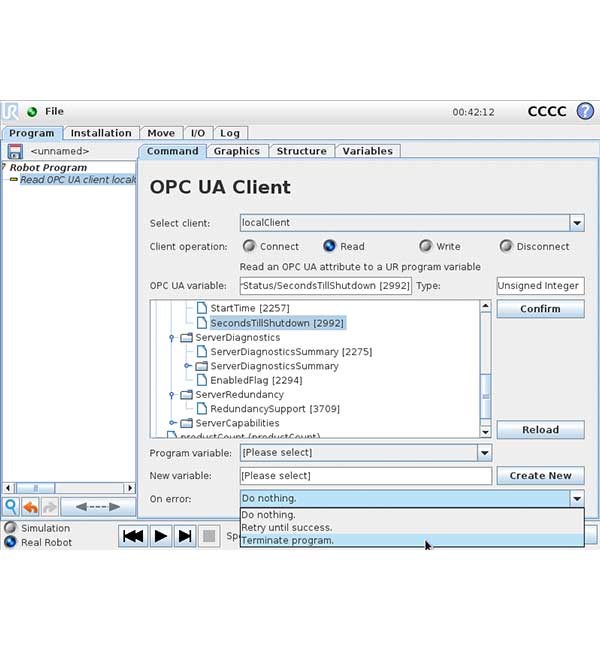600x650 pixels.
Task: Expand the ServerCapabilities tree node
Action: point(172,422)
